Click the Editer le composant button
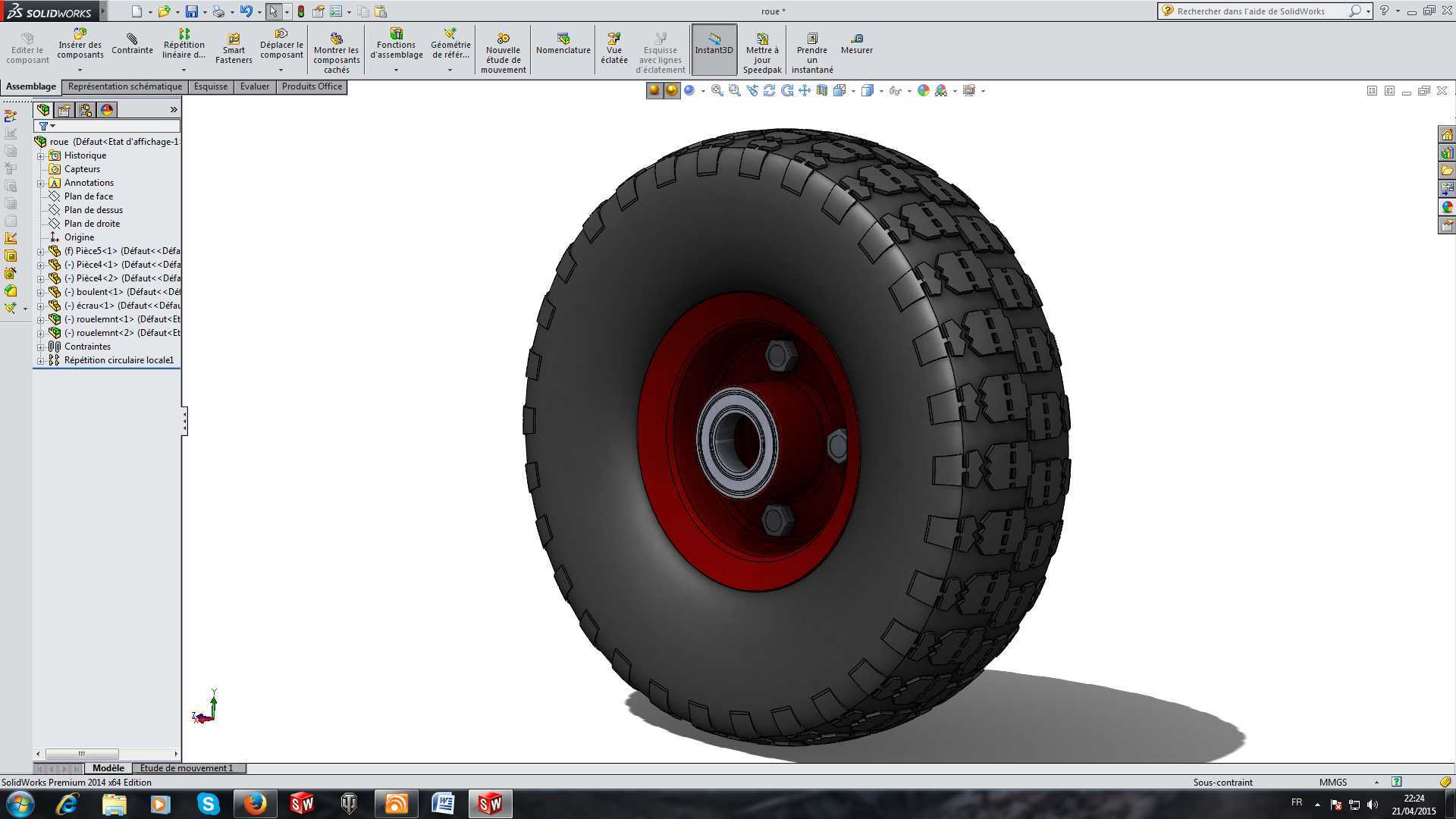 pos(27,48)
